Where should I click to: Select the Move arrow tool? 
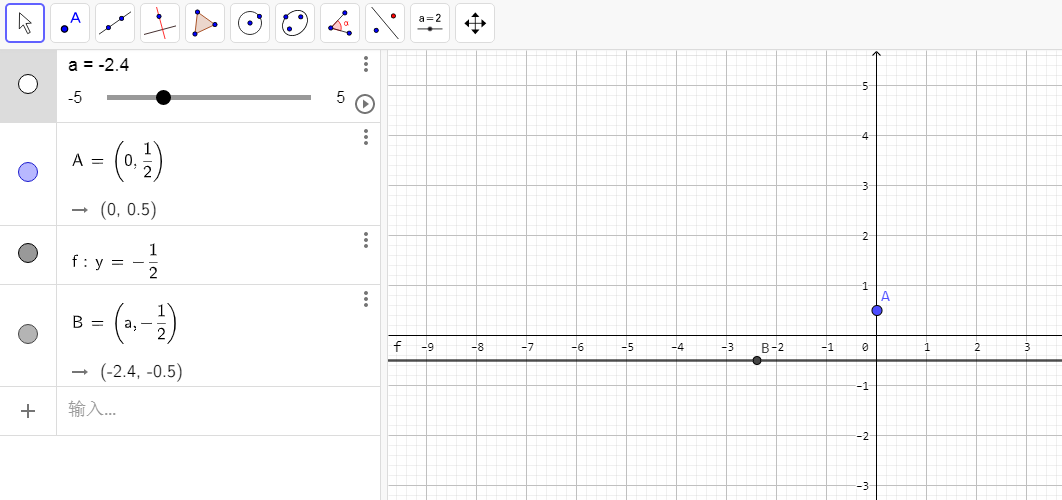(25, 22)
